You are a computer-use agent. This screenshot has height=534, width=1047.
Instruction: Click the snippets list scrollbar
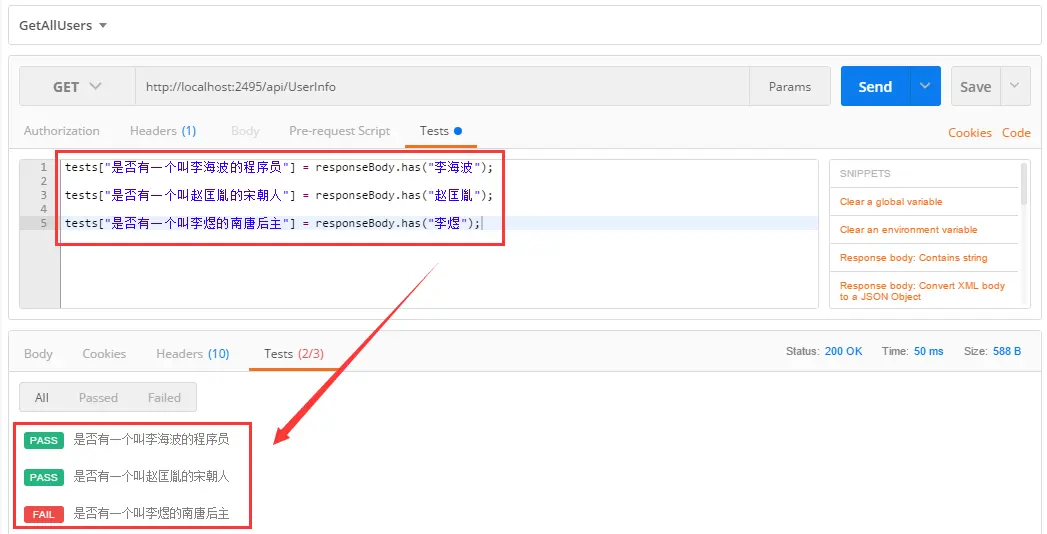1024,184
